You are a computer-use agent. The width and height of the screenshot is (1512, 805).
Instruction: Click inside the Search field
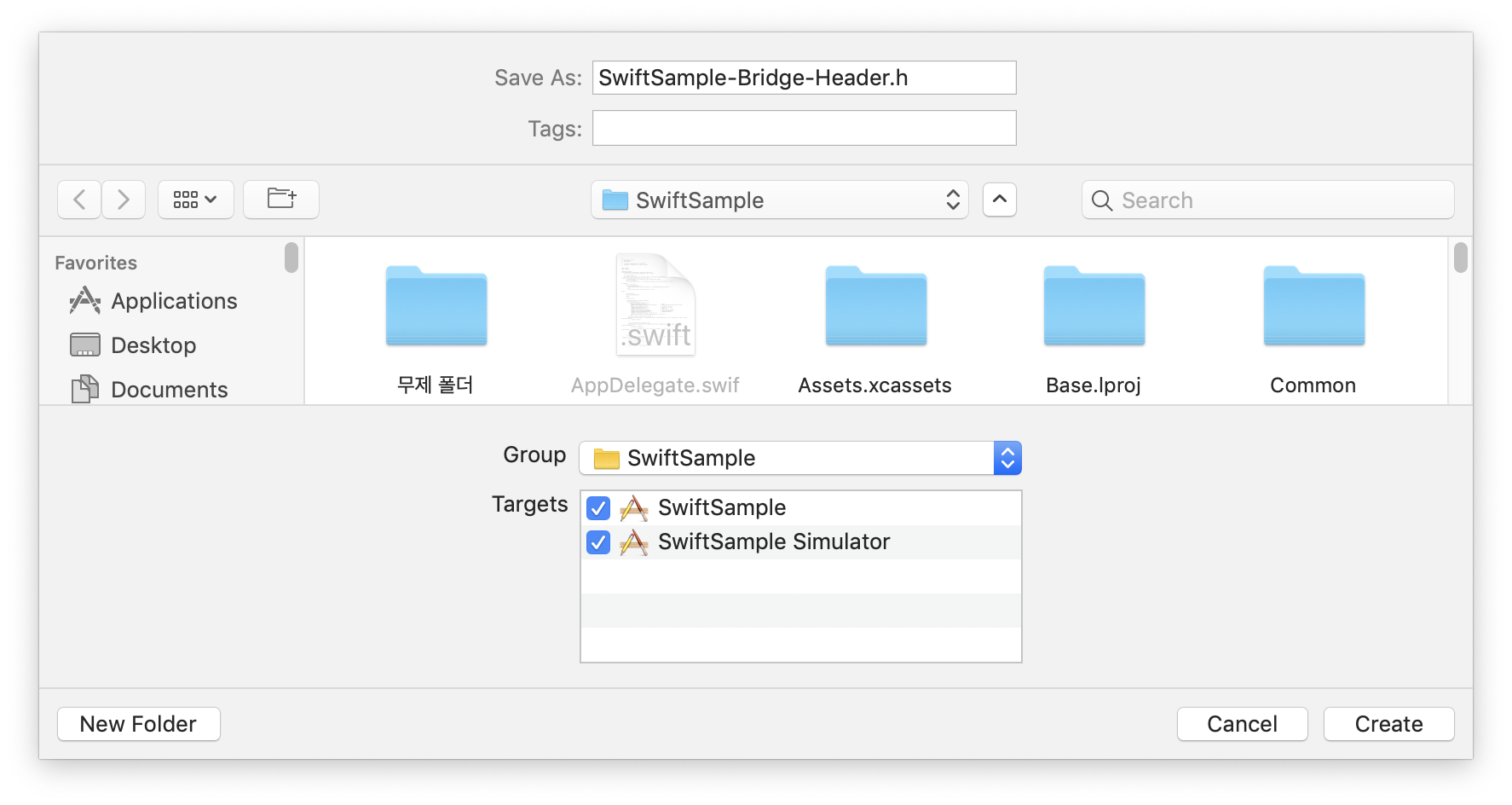(x=1267, y=200)
